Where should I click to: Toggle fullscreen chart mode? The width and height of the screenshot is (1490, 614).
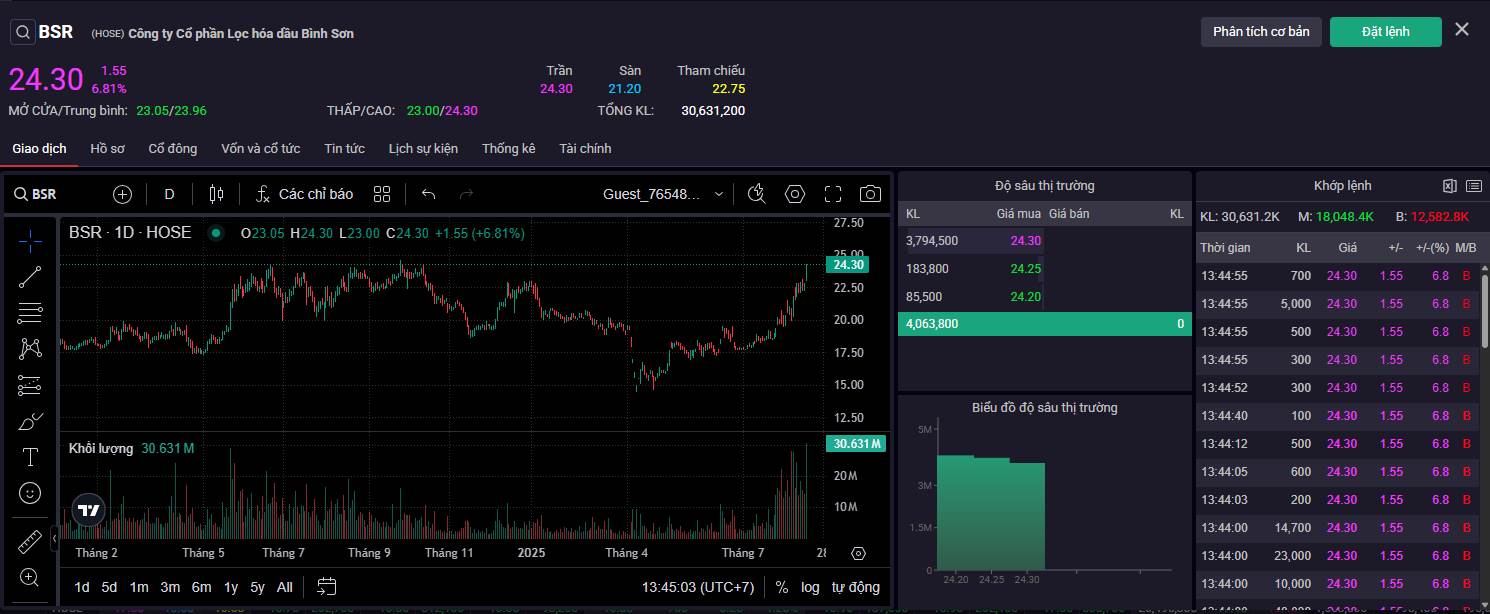click(x=833, y=194)
